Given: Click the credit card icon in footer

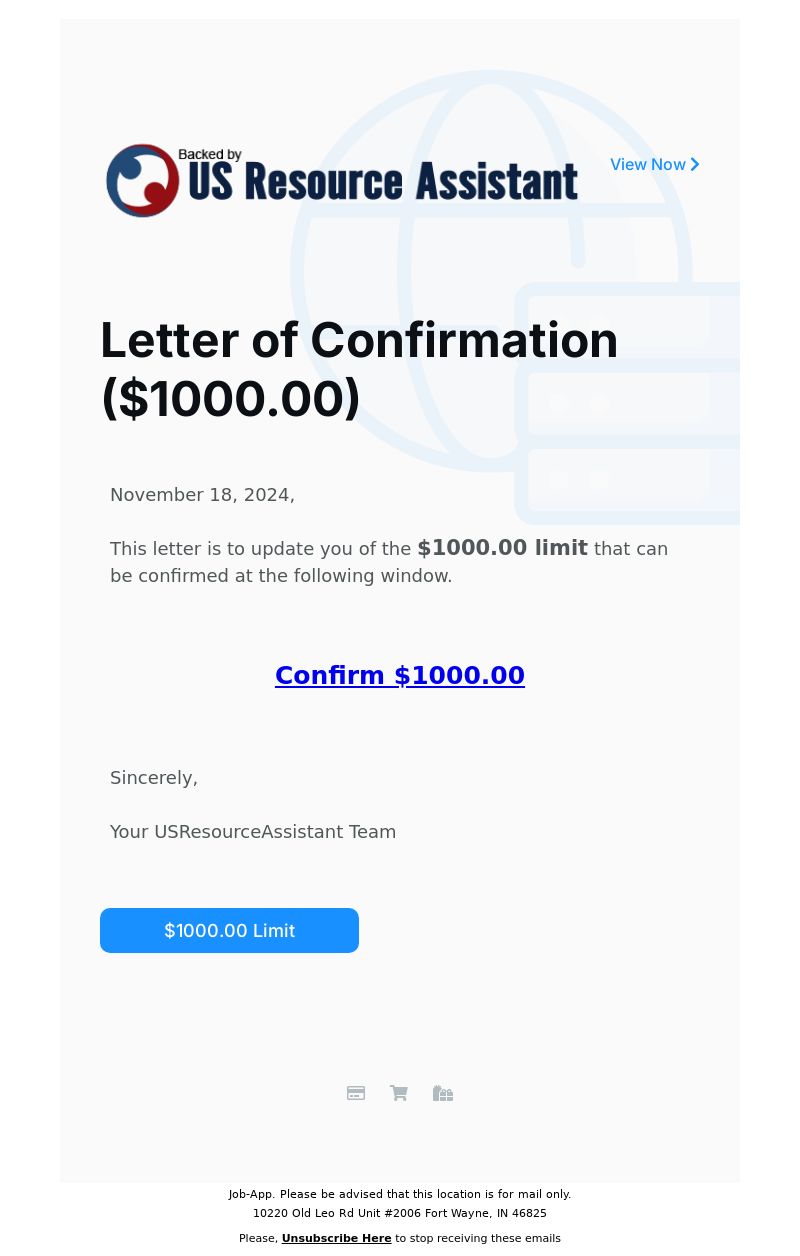Looking at the screenshot, I should (x=356, y=1093).
